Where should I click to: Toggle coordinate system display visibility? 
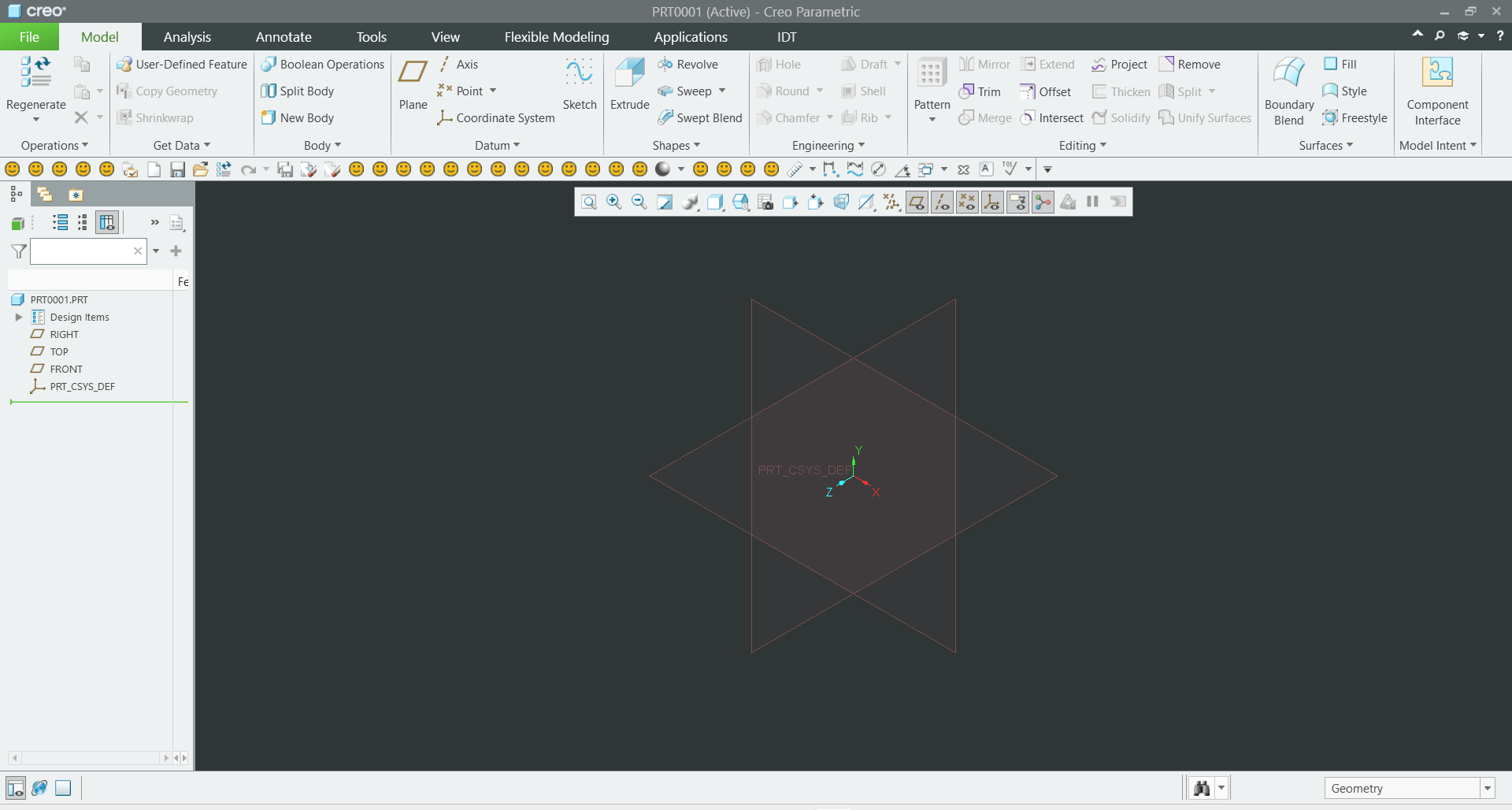coord(992,202)
